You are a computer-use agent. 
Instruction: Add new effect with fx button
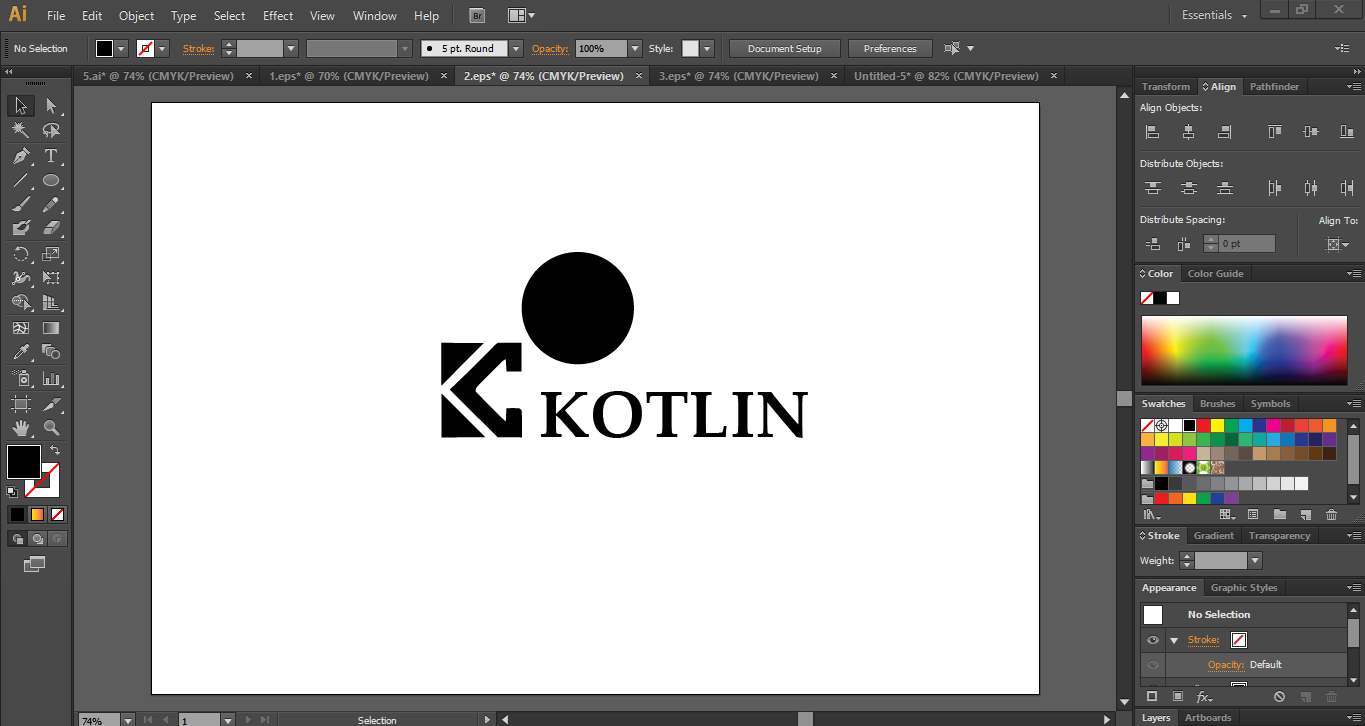click(x=1204, y=697)
